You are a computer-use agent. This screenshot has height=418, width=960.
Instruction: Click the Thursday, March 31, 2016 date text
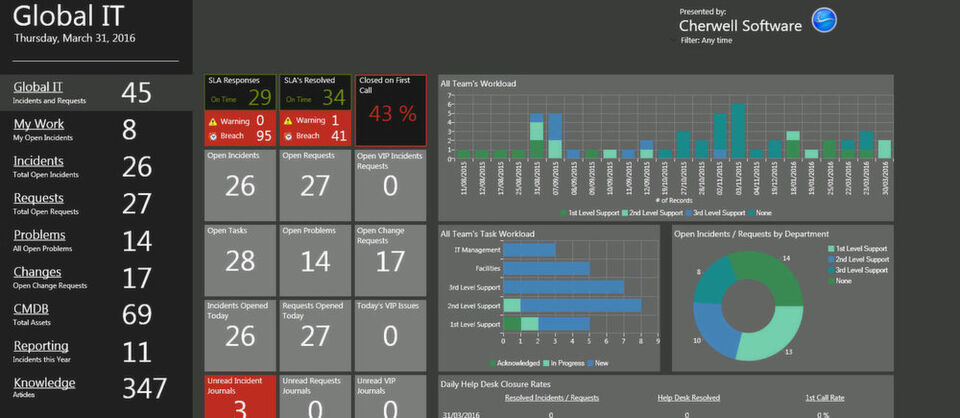pyautogui.click(x=75, y=38)
